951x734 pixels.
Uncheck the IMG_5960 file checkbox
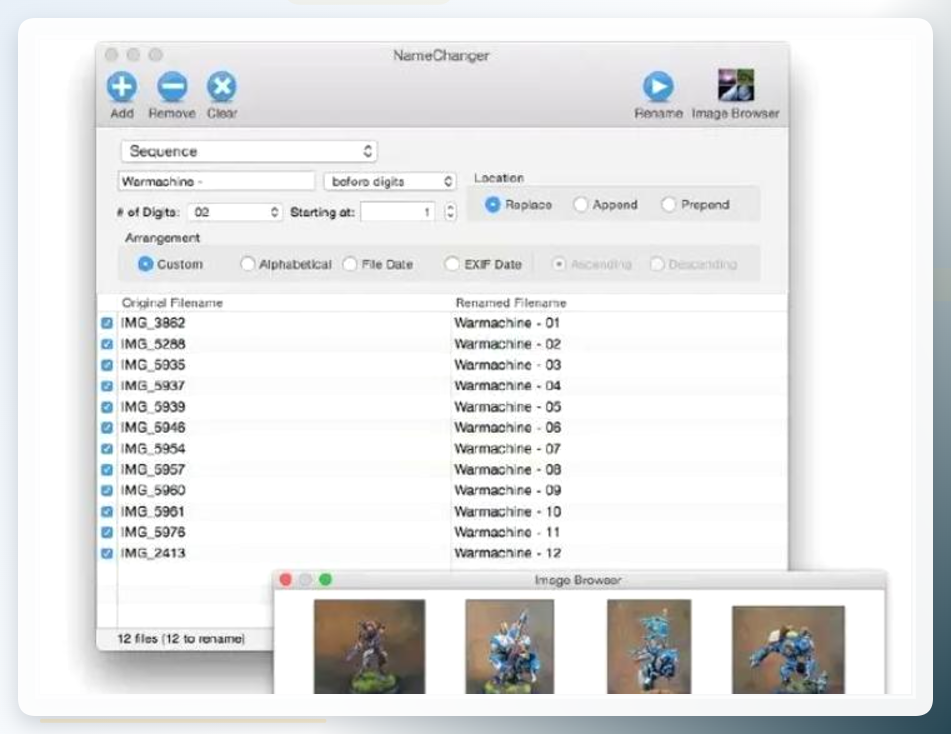(x=107, y=490)
